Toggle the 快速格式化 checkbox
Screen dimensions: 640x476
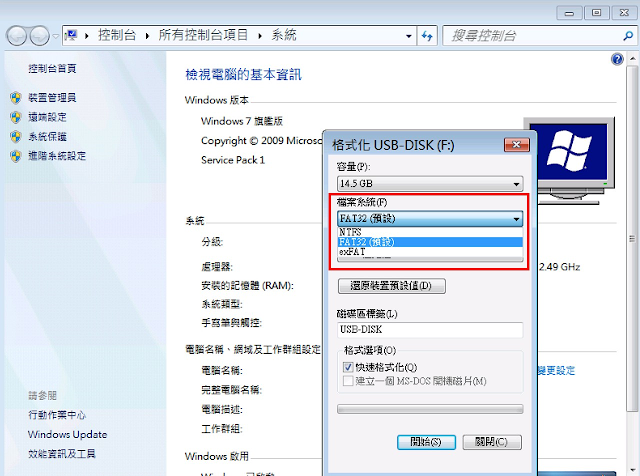point(348,367)
